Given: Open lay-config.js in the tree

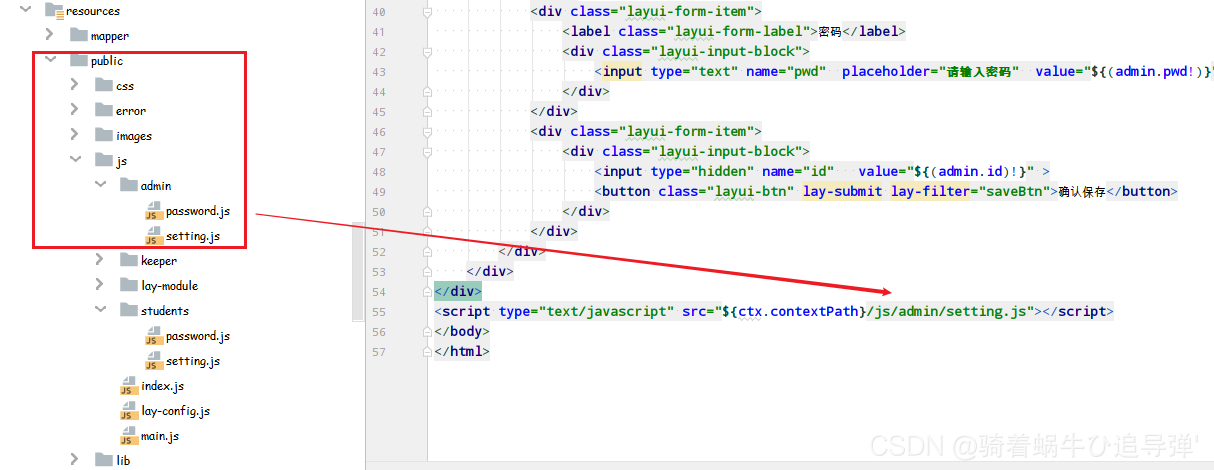Looking at the screenshot, I should (176, 411).
